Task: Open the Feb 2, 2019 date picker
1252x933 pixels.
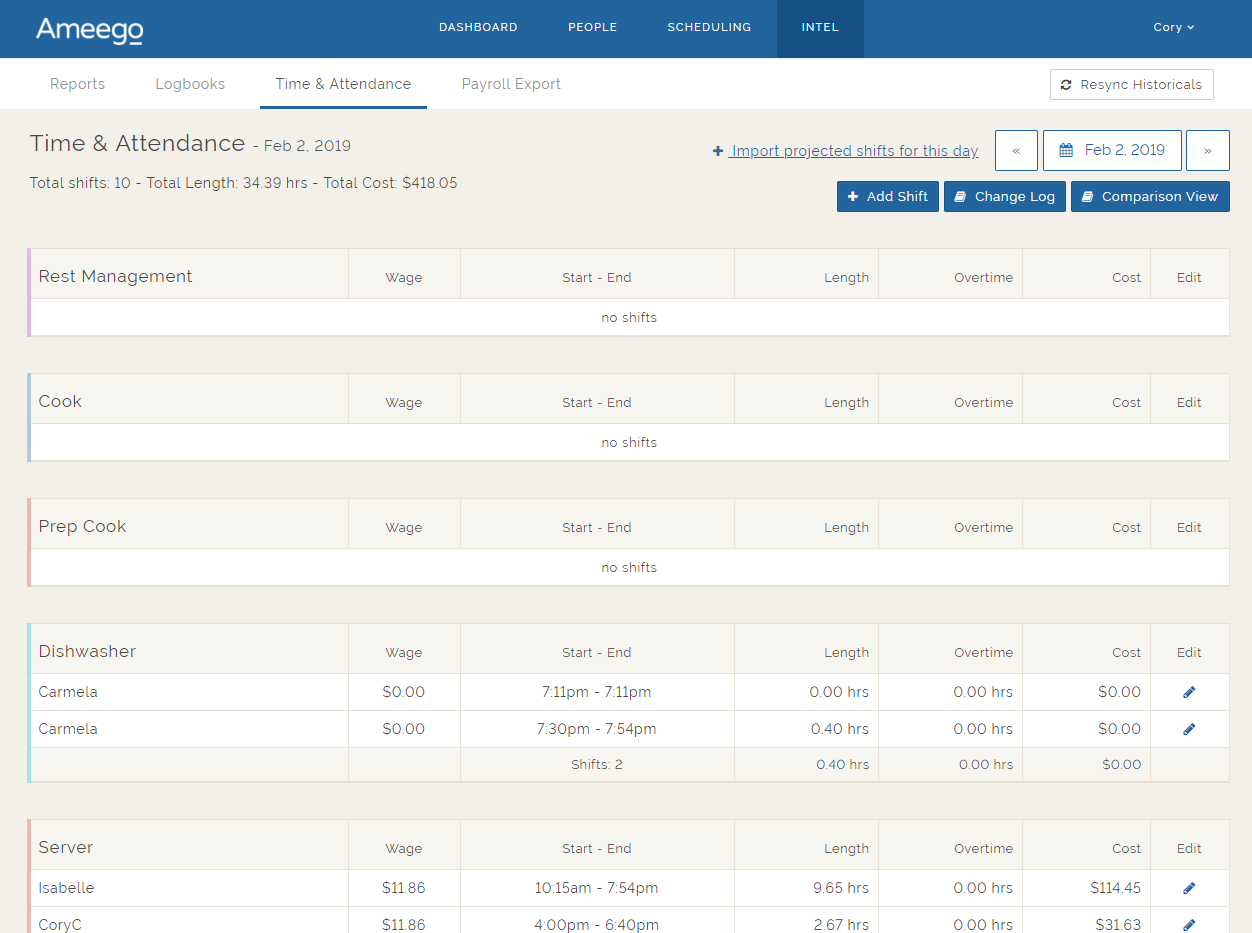Action: click(1112, 150)
